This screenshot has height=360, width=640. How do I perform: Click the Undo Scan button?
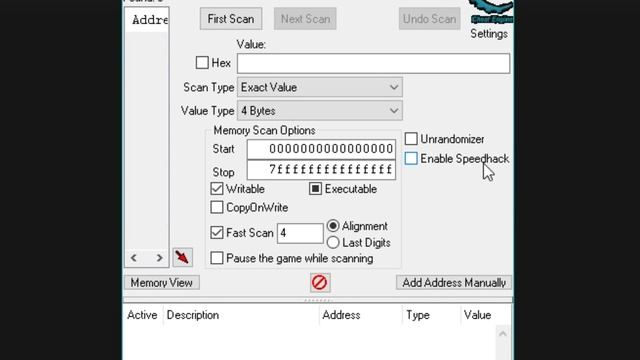click(429, 19)
